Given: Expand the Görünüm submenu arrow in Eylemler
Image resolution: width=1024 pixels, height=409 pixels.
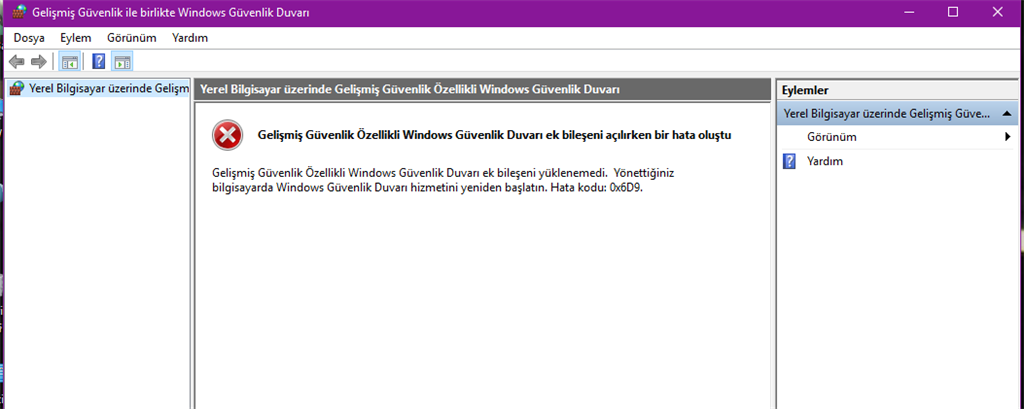Looking at the screenshot, I should tap(1008, 137).
